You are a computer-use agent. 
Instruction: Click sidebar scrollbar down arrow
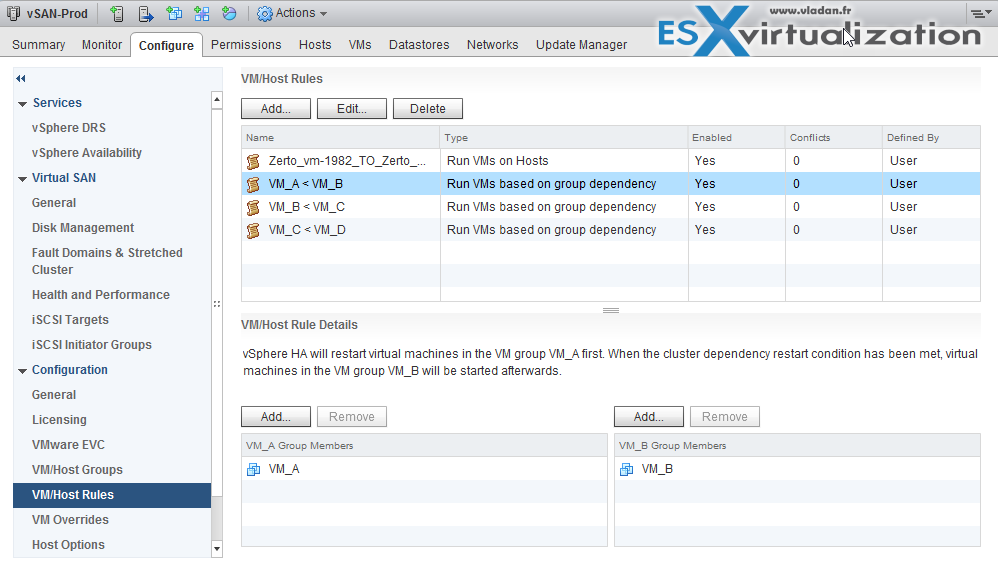click(x=217, y=548)
